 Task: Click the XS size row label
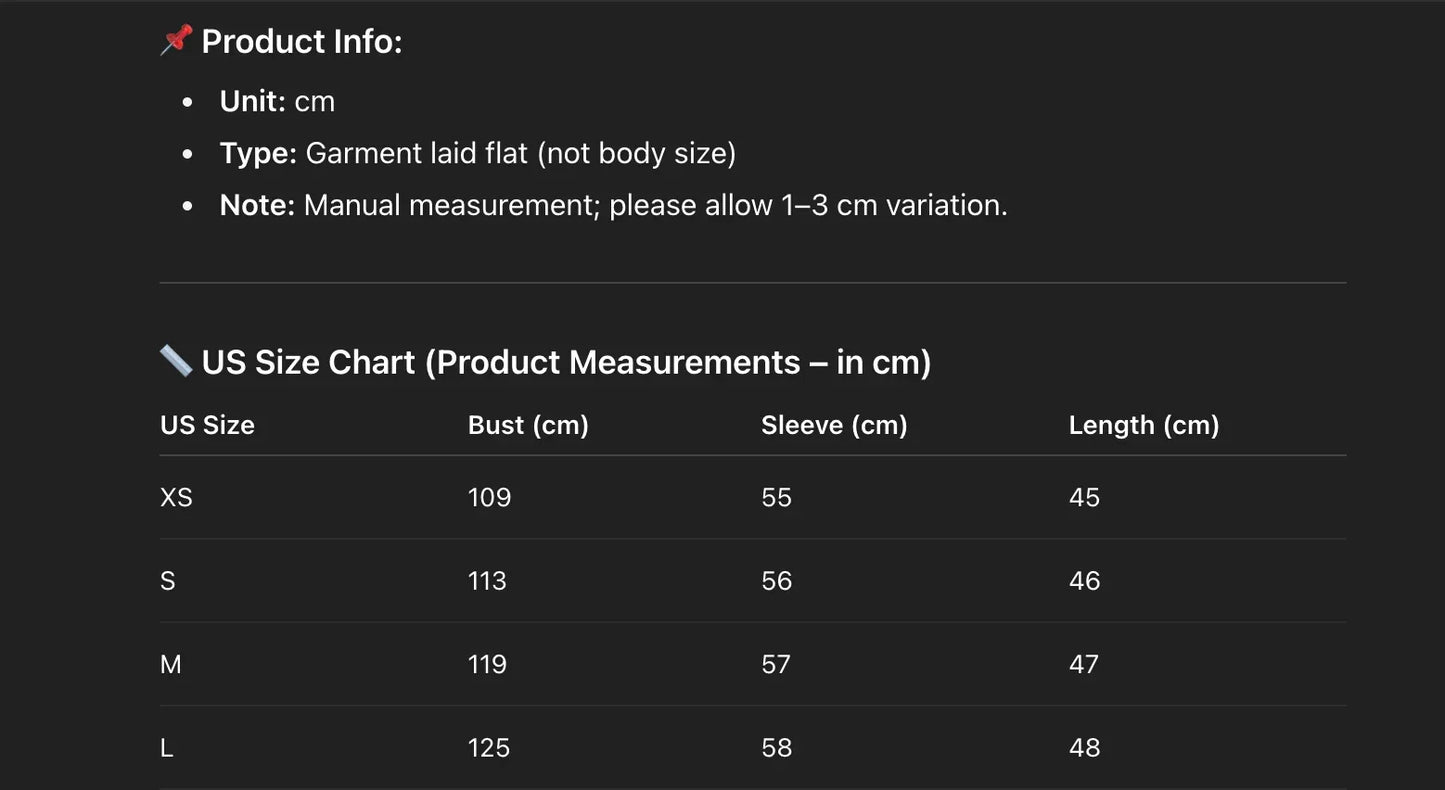point(176,497)
